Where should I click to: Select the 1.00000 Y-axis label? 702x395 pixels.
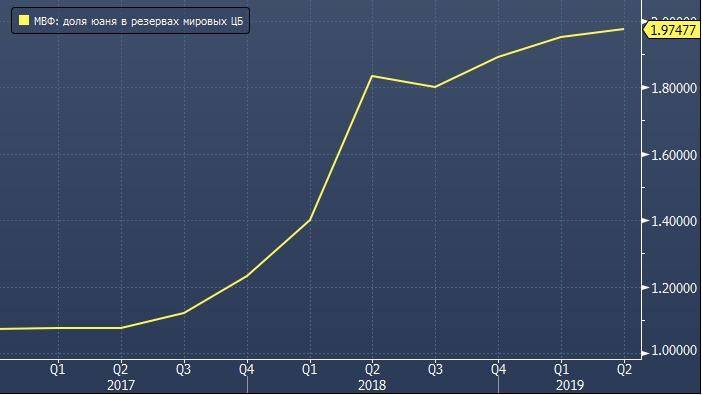674,351
